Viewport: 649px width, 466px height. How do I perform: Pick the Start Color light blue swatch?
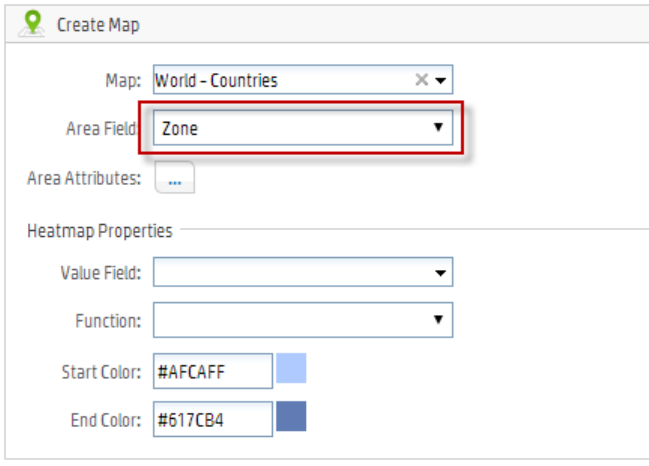(291, 368)
